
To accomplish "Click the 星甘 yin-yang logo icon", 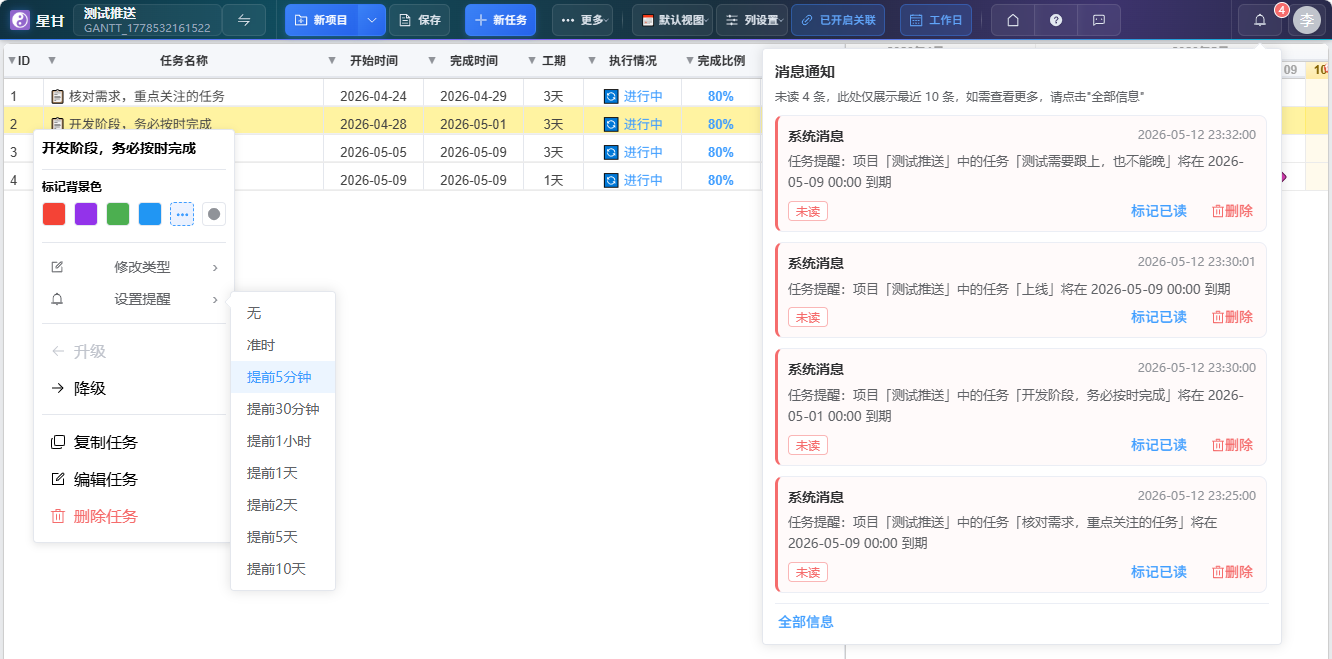I will (x=20, y=20).
